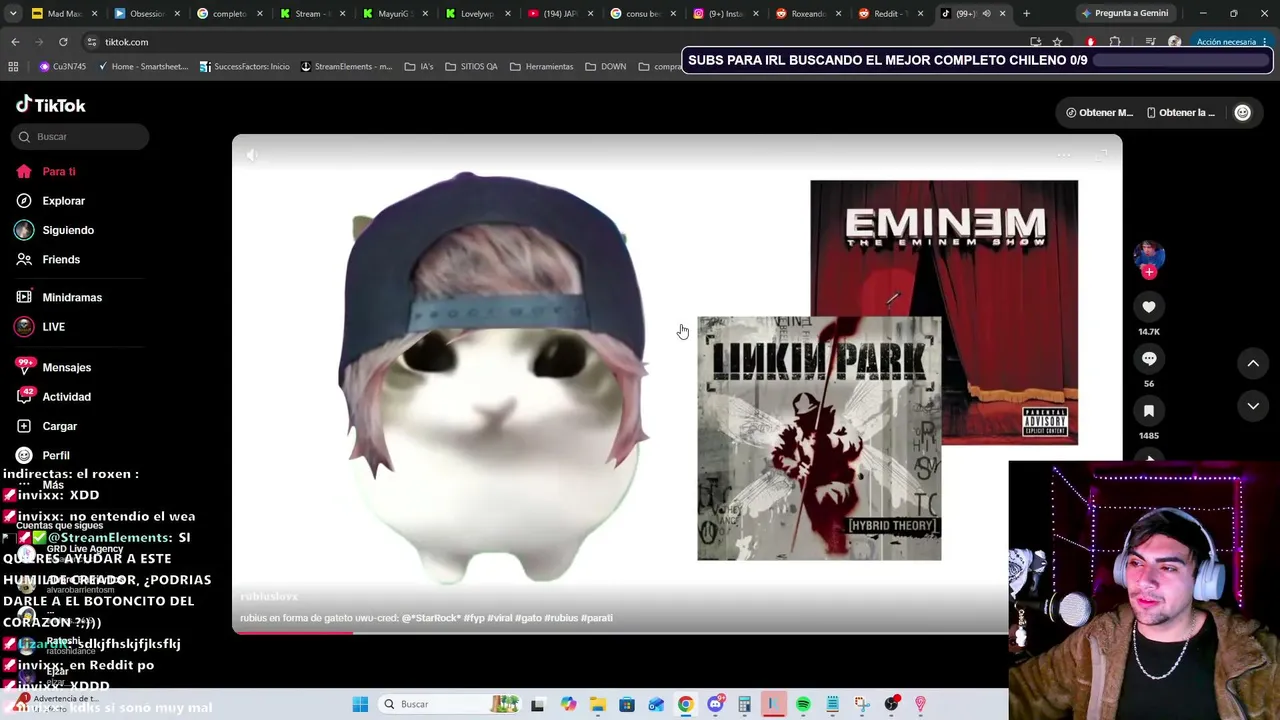The height and width of the screenshot is (720, 1280).
Task: Open OBS Studio from the taskbar
Action: [x=891, y=704]
